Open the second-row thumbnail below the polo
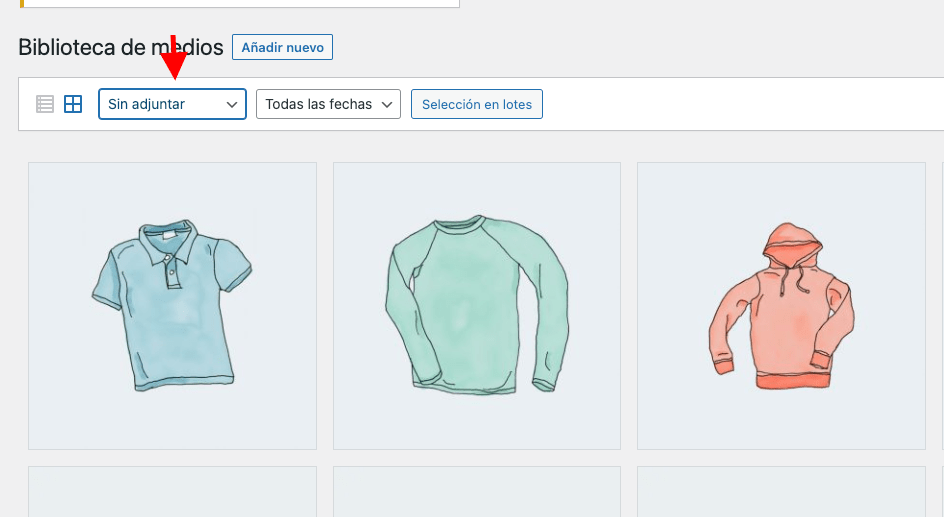The height and width of the screenshot is (517, 944). tap(172, 492)
